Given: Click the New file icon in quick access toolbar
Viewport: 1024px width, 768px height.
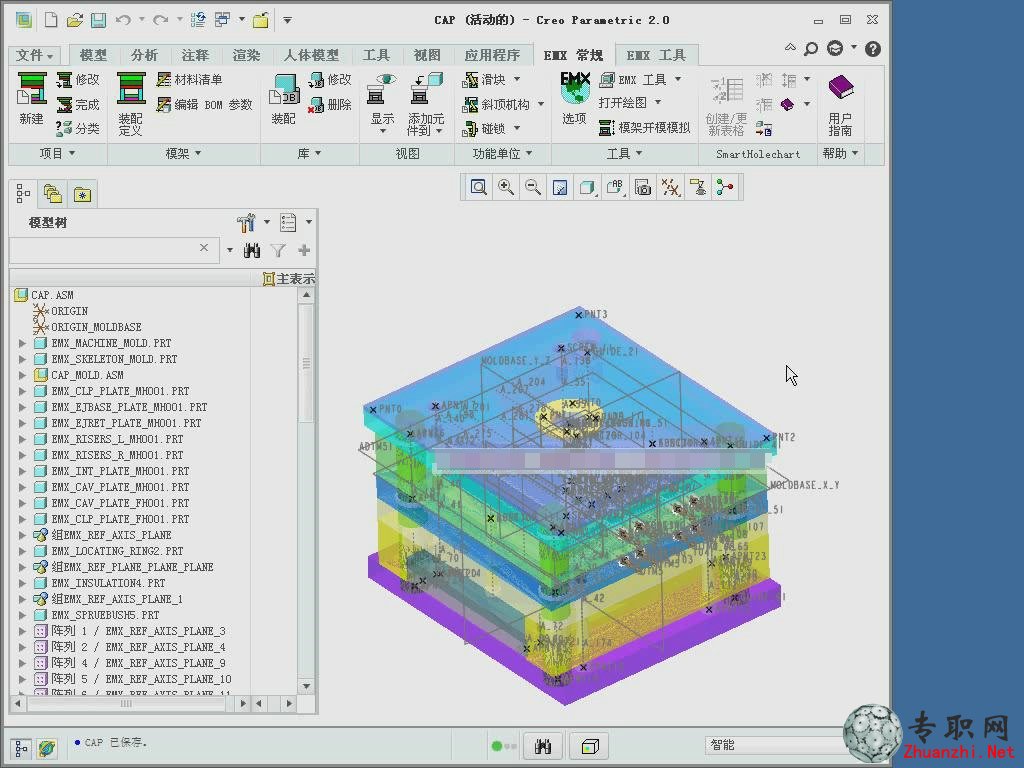Looking at the screenshot, I should pyautogui.click(x=51, y=20).
